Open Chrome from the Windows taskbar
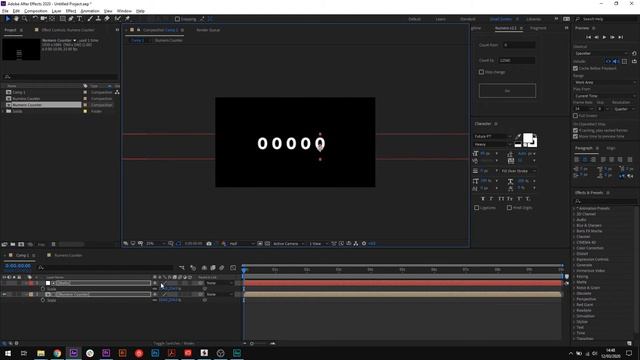The image size is (640, 360). 57,353
